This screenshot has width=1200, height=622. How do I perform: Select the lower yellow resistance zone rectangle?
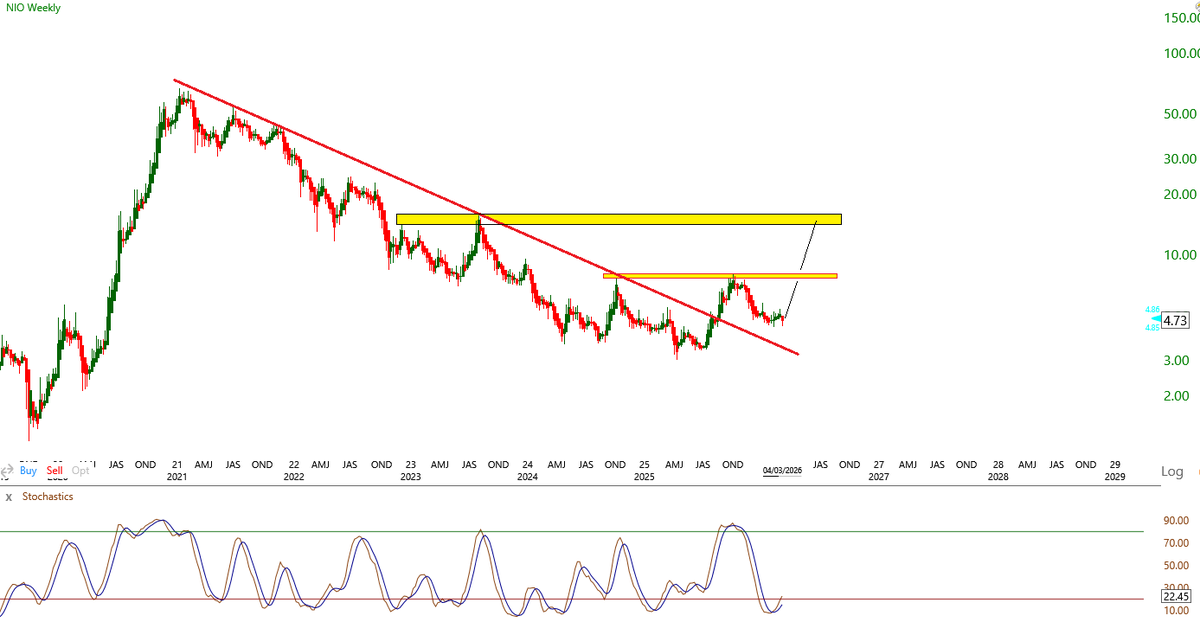pos(720,275)
